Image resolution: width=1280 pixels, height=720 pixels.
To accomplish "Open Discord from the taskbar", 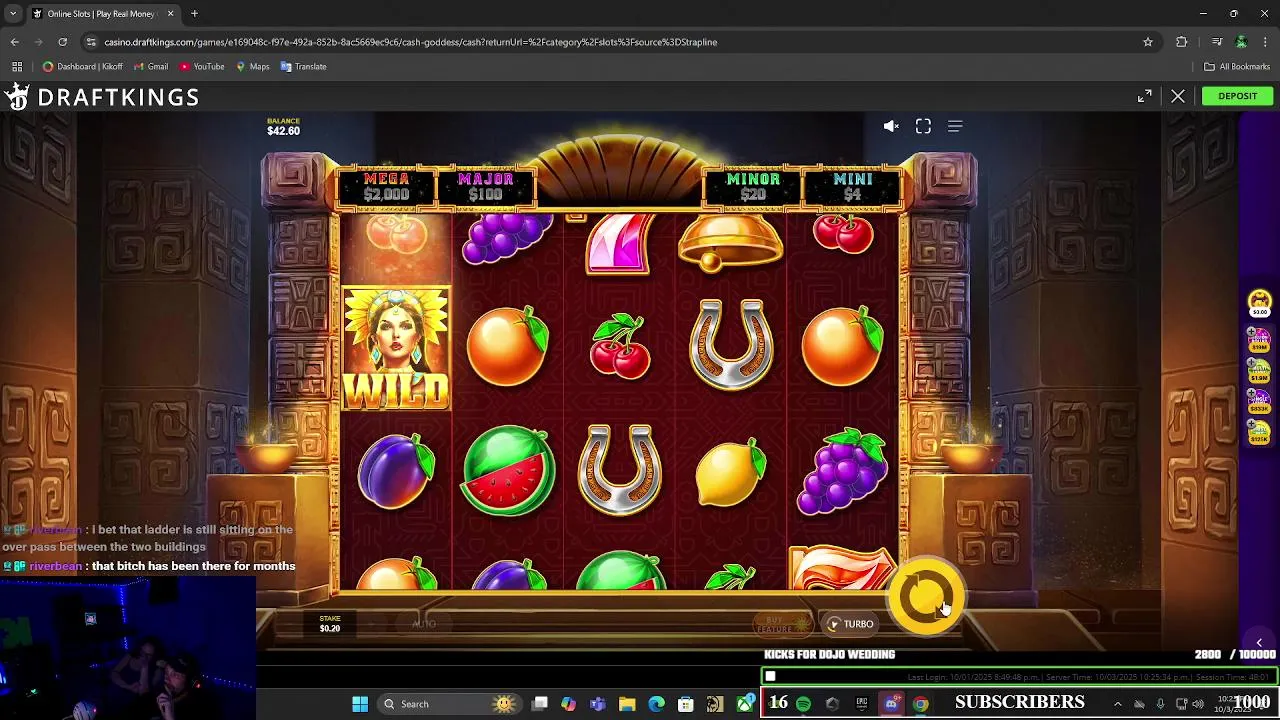I will [891, 704].
